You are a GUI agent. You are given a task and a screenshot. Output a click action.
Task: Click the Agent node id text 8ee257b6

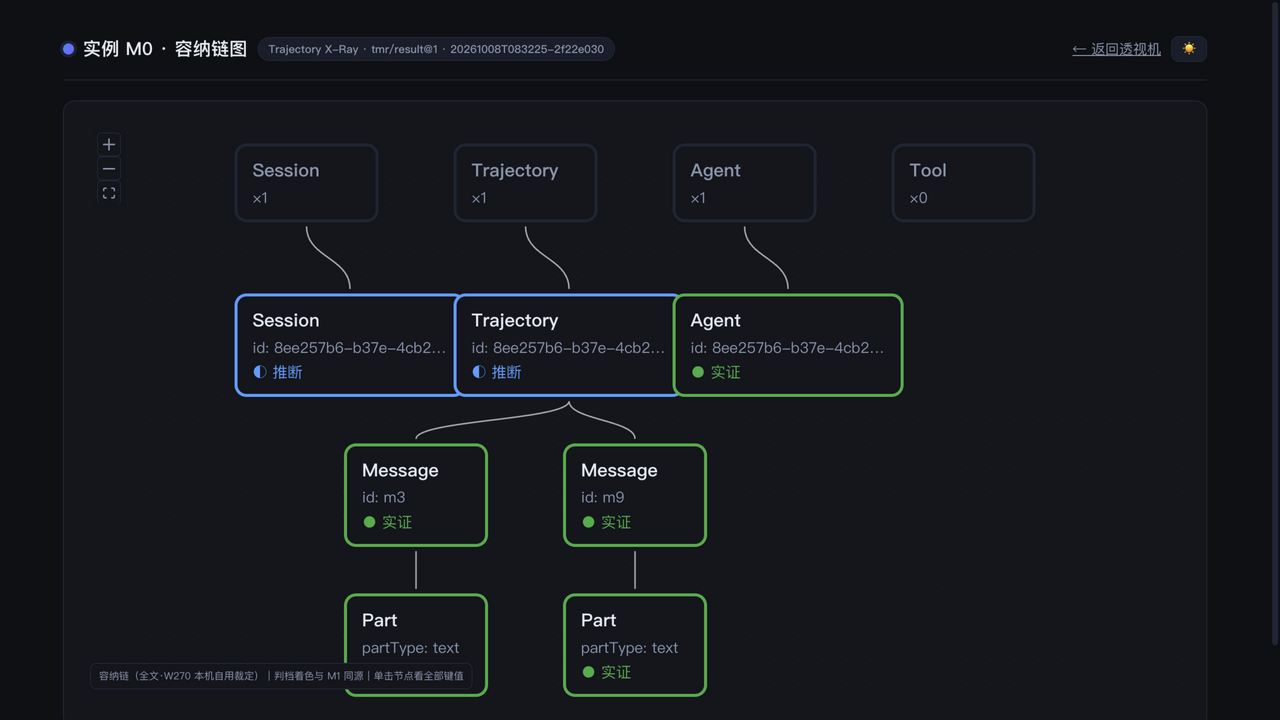pos(787,348)
